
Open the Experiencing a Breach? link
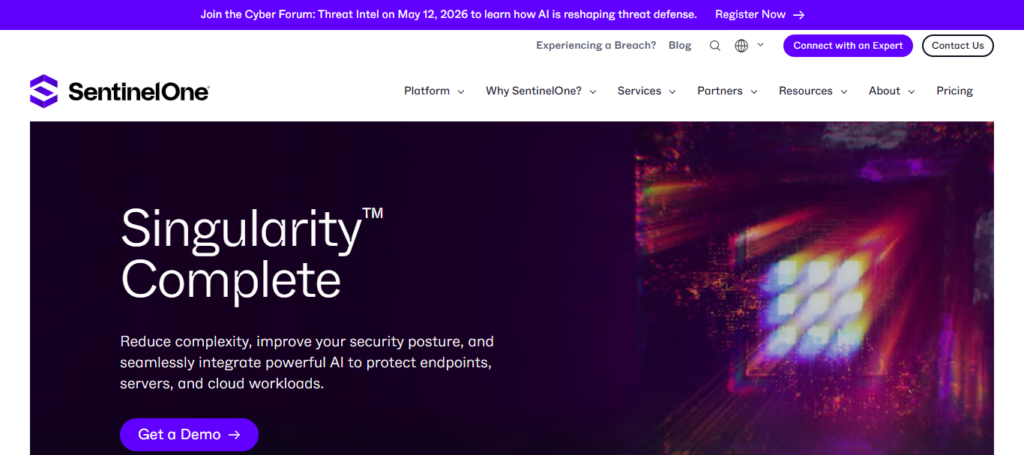click(596, 45)
